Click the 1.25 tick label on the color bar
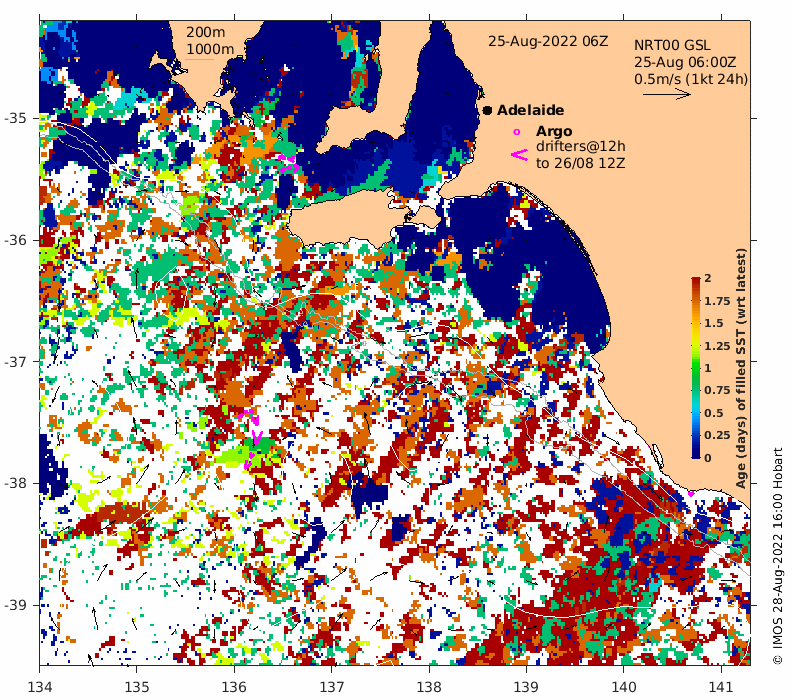This screenshot has height=700, width=792. tap(715, 345)
